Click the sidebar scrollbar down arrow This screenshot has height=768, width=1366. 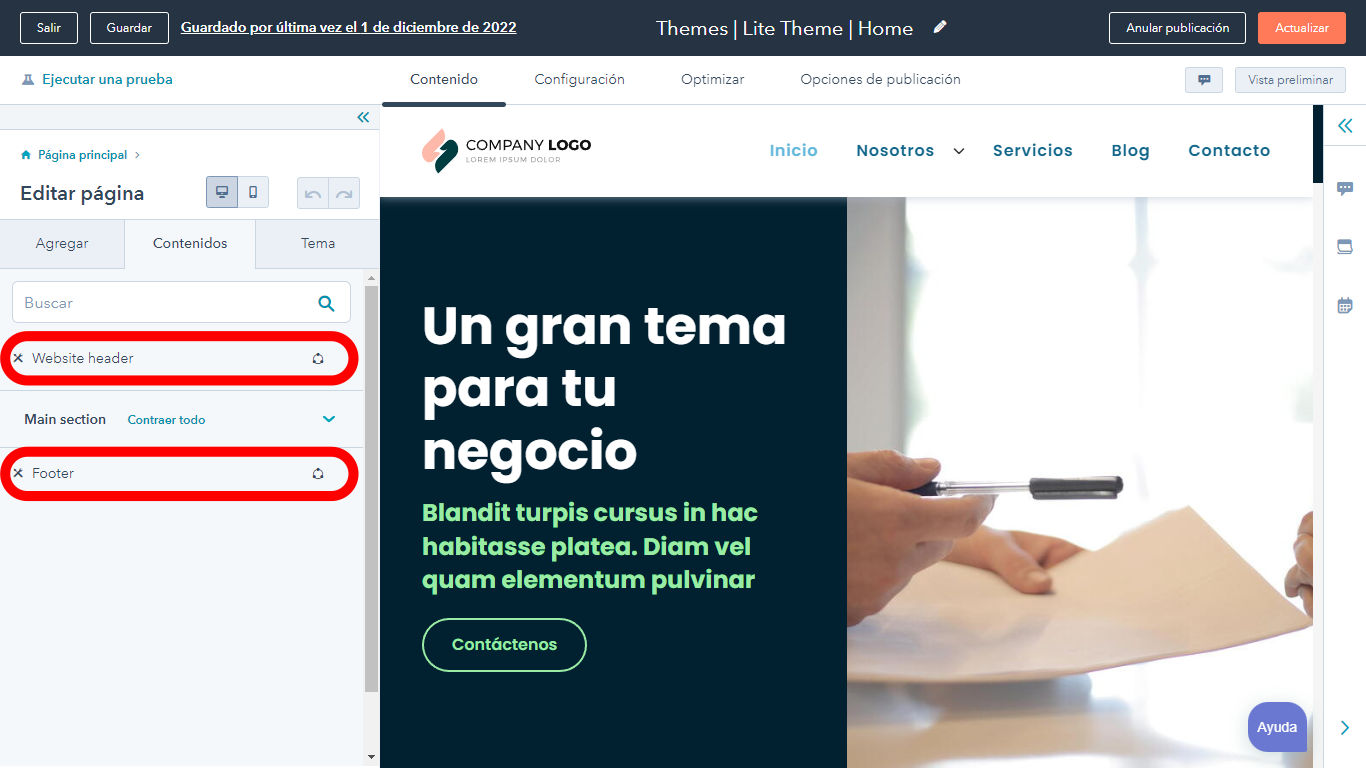[372, 758]
